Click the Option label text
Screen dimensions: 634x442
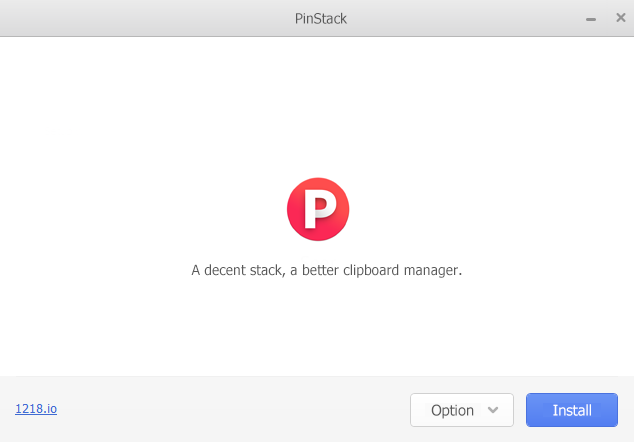(x=452, y=410)
